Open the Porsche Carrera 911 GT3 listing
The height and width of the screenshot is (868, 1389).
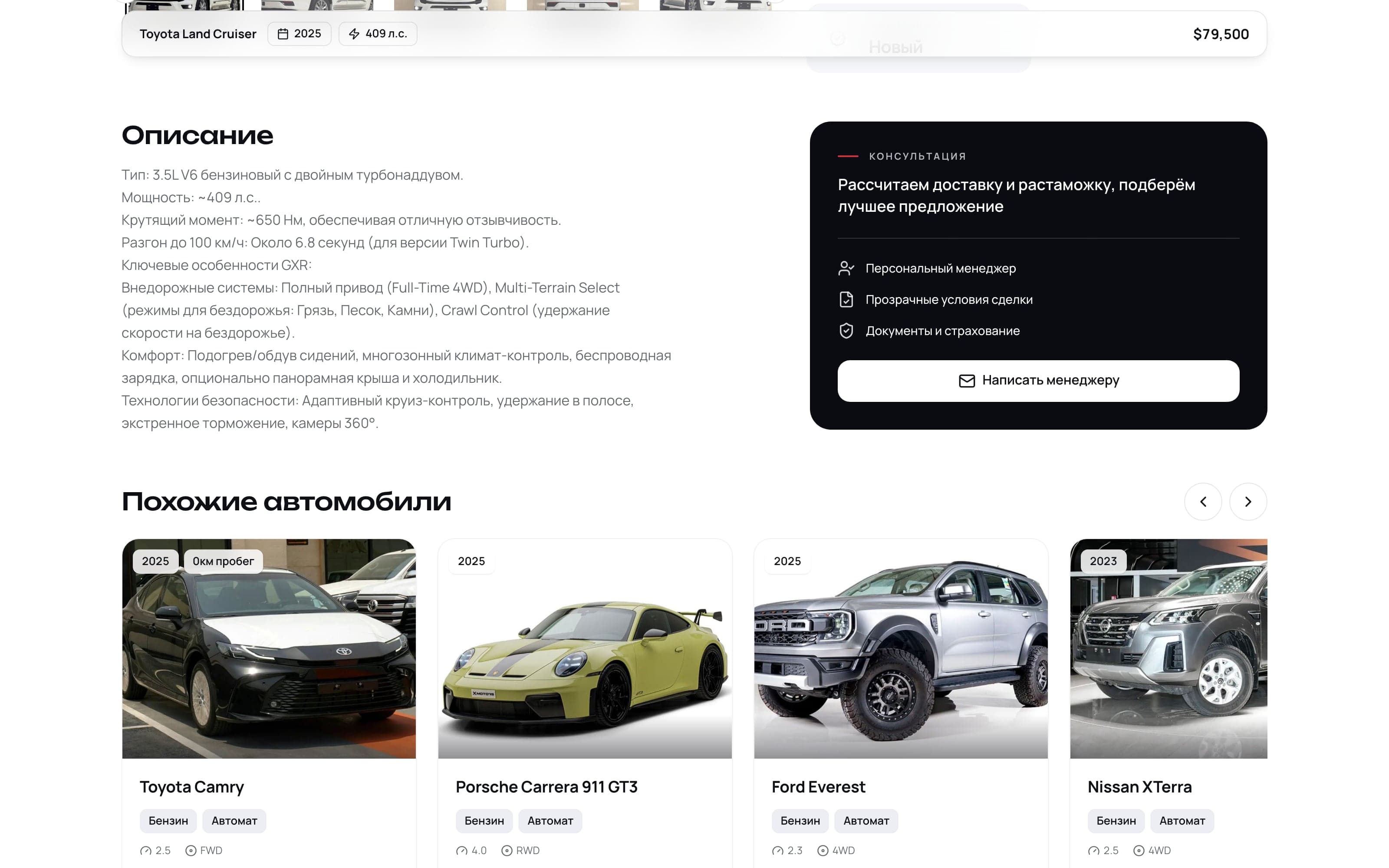[x=546, y=786]
